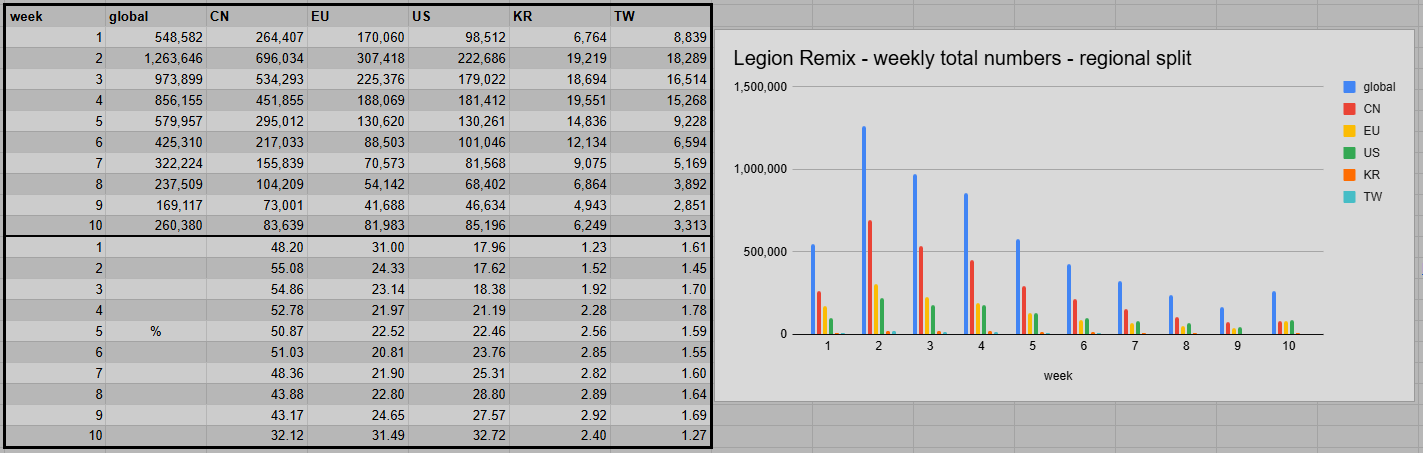Screen dimensions: 1423x453
Task: Select the percentage cell 55.08
Action: [256, 268]
